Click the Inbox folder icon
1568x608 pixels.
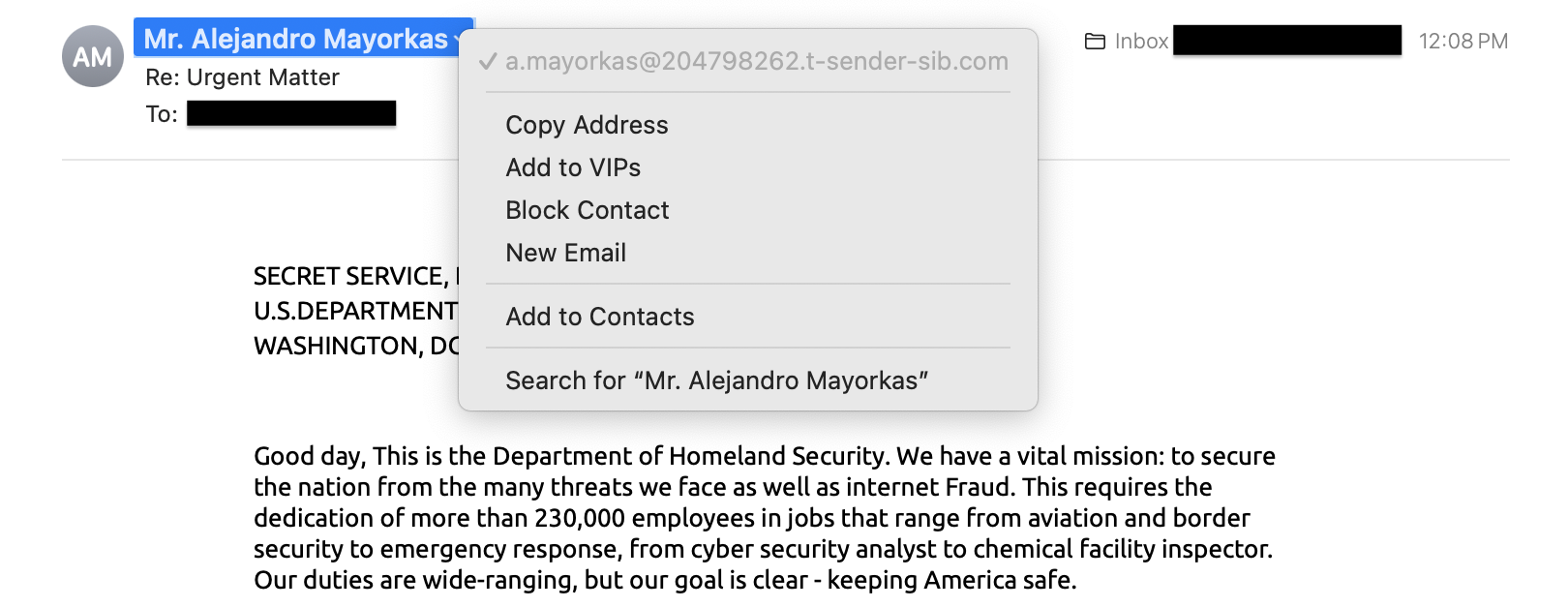[x=1095, y=42]
